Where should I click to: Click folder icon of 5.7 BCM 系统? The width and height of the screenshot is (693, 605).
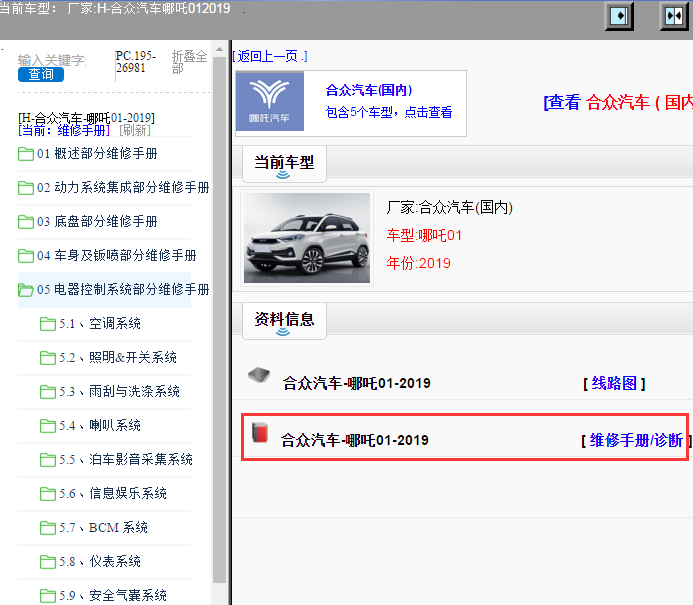coord(47,528)
